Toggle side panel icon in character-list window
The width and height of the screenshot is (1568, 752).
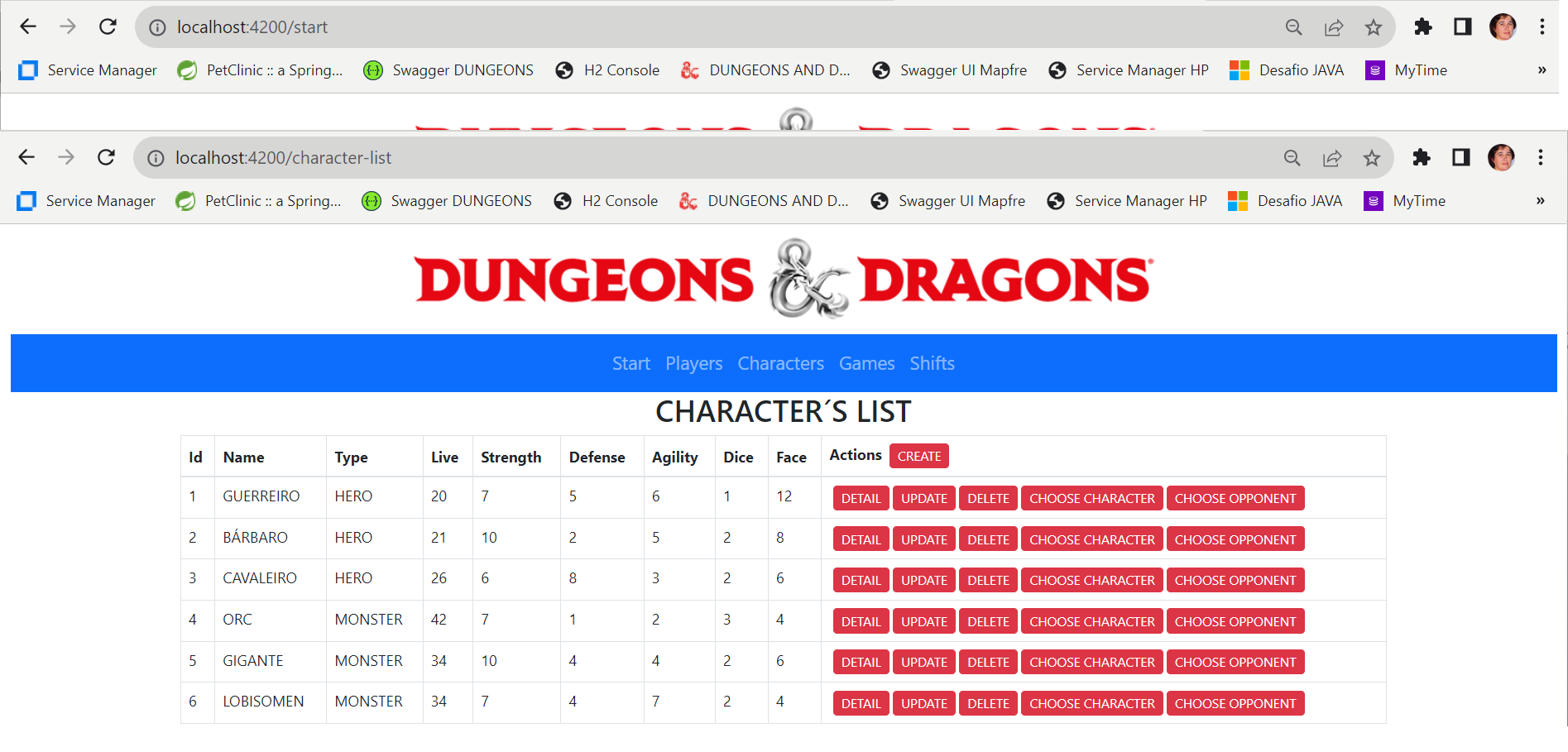click(1461, 157)
